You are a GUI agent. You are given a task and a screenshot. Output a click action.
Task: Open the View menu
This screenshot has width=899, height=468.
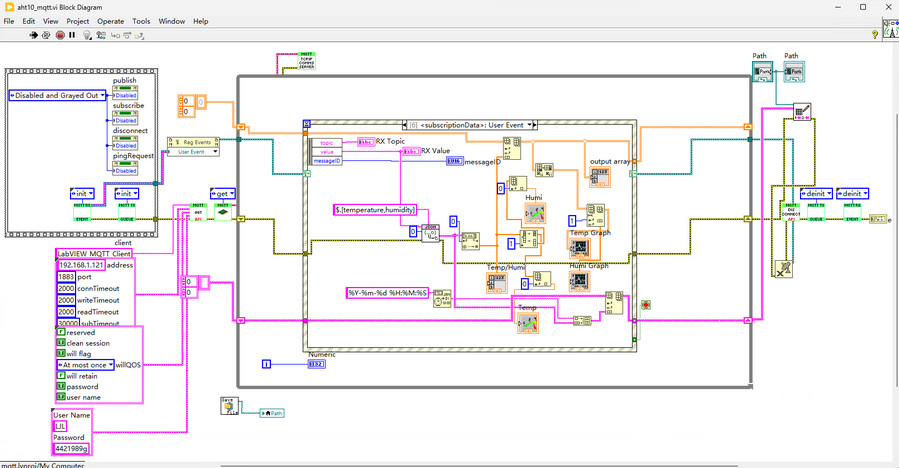click(x=50, y=21)
